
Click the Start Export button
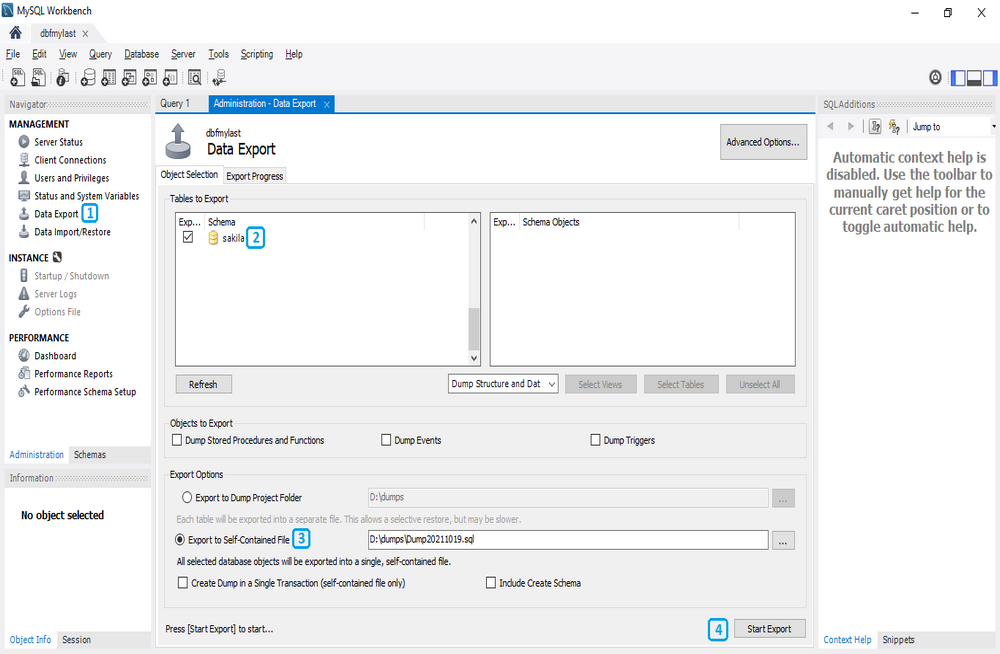point(769,628)
